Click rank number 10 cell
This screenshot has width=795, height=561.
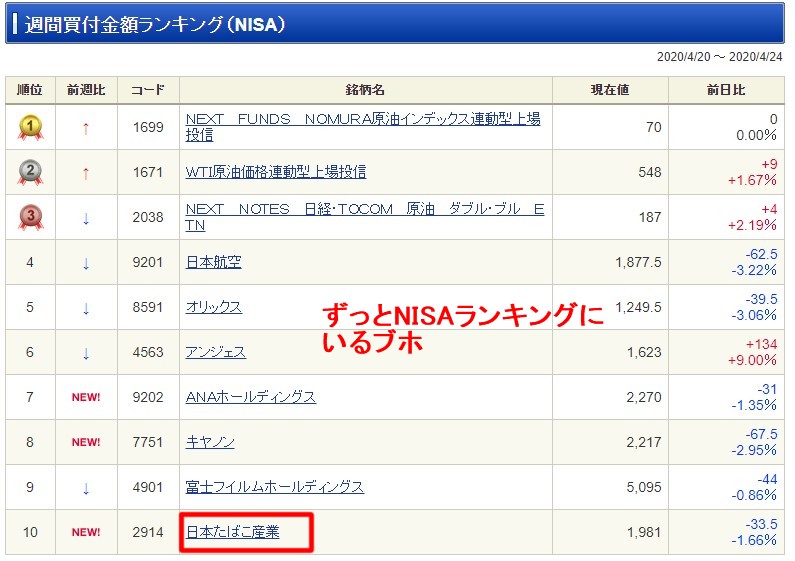(x=30, y=532)
